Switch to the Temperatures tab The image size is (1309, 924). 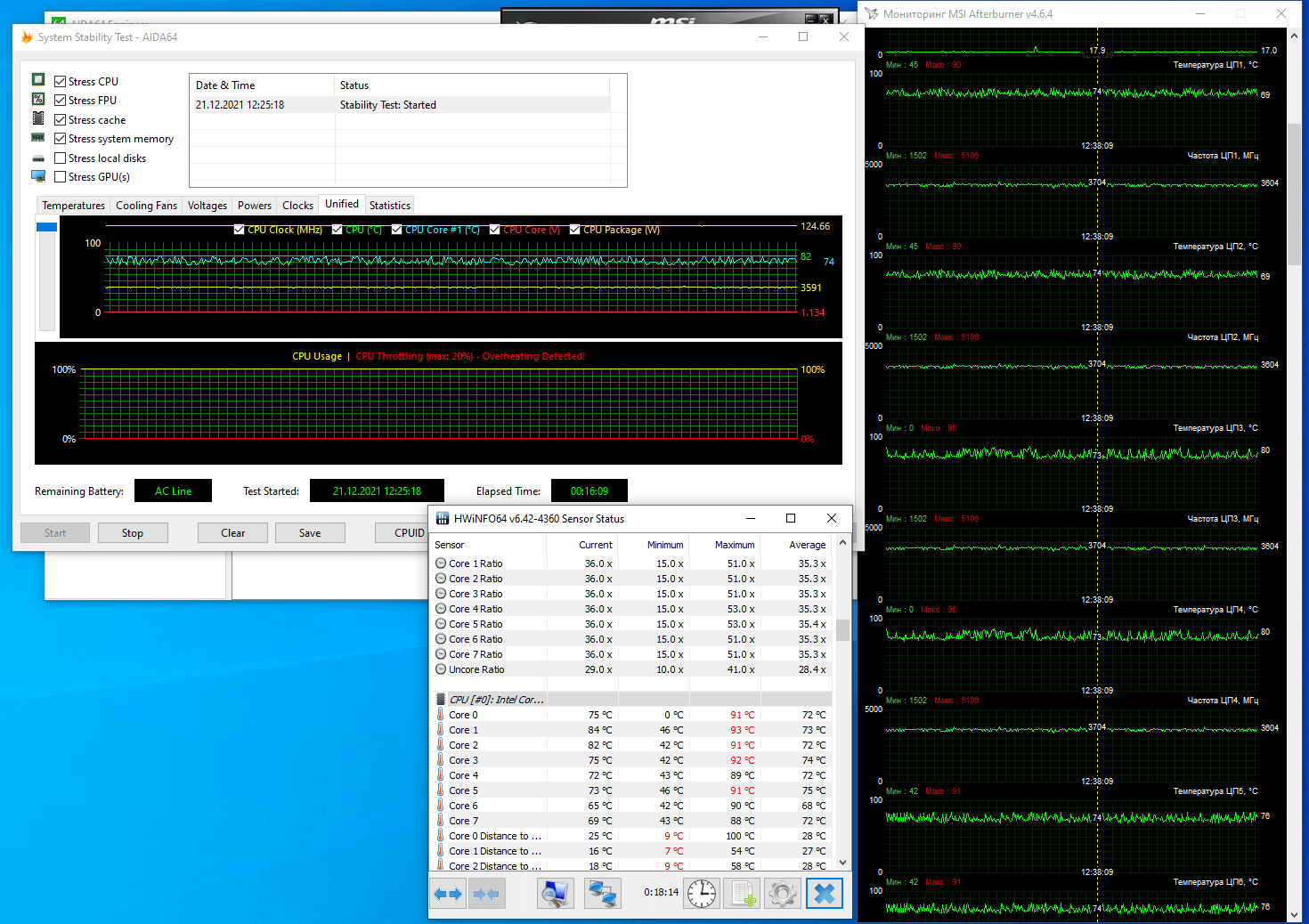point(73,206)
